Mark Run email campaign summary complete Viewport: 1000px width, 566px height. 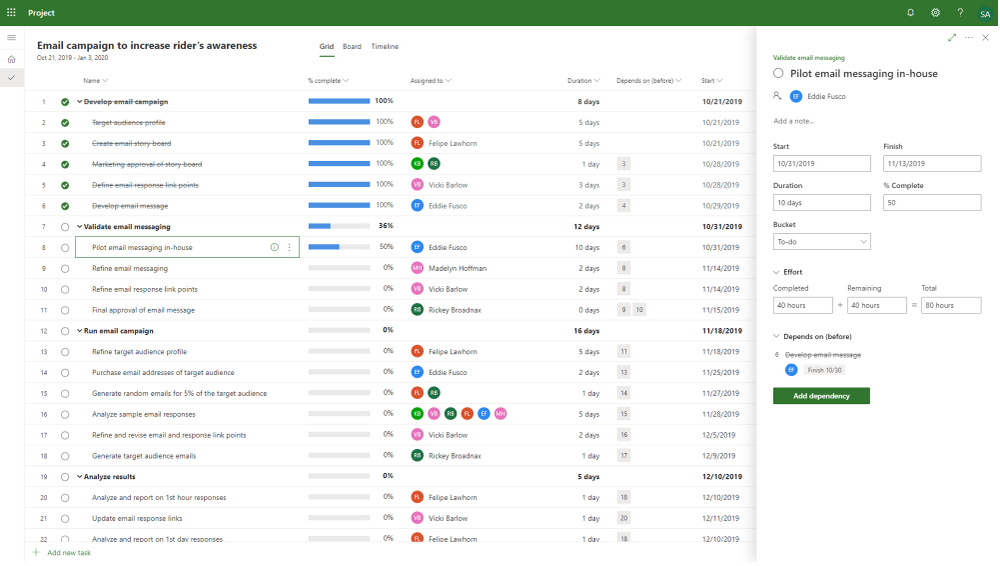point(65,331)
